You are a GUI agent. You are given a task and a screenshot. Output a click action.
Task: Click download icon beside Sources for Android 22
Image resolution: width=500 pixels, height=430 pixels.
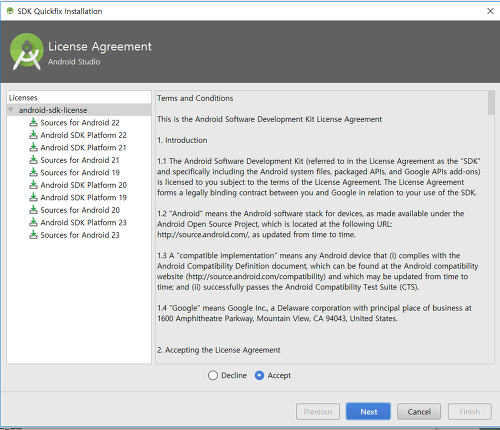[33, 122]
